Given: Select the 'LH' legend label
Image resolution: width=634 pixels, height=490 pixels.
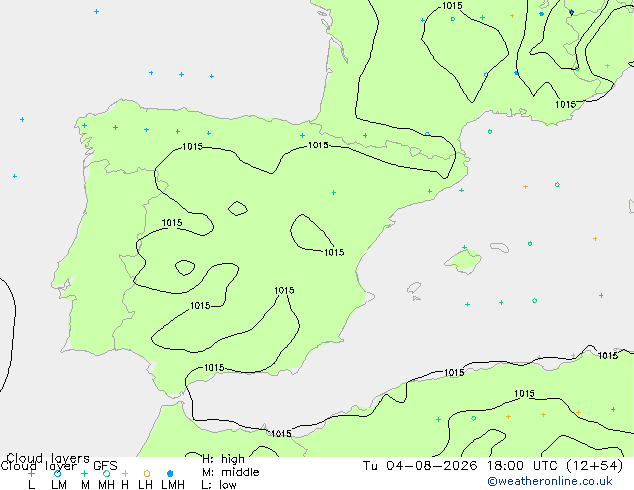Looking at the screenshot, I should coord(146,485).
